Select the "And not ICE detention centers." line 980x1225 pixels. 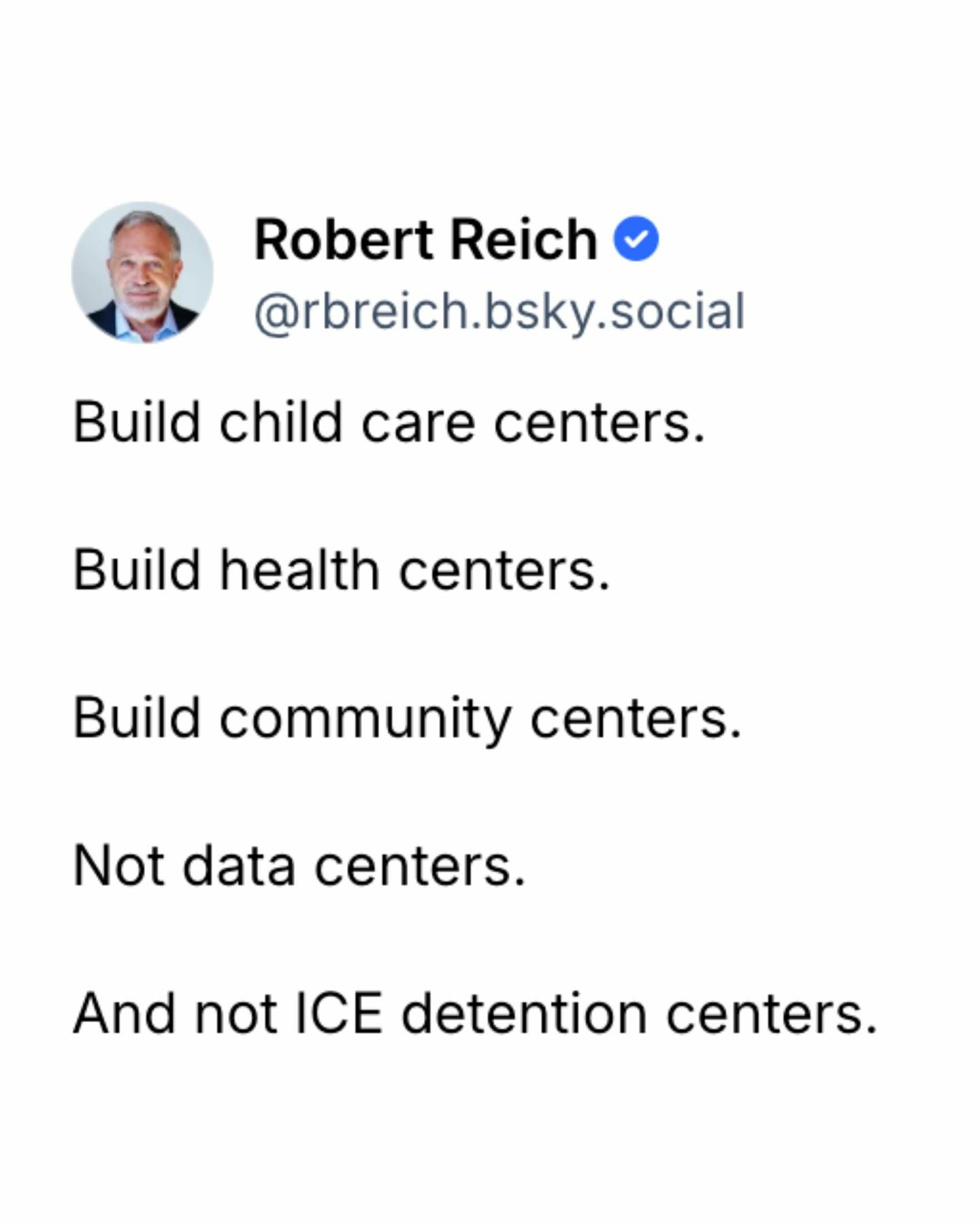click(x=475, y=1014)
